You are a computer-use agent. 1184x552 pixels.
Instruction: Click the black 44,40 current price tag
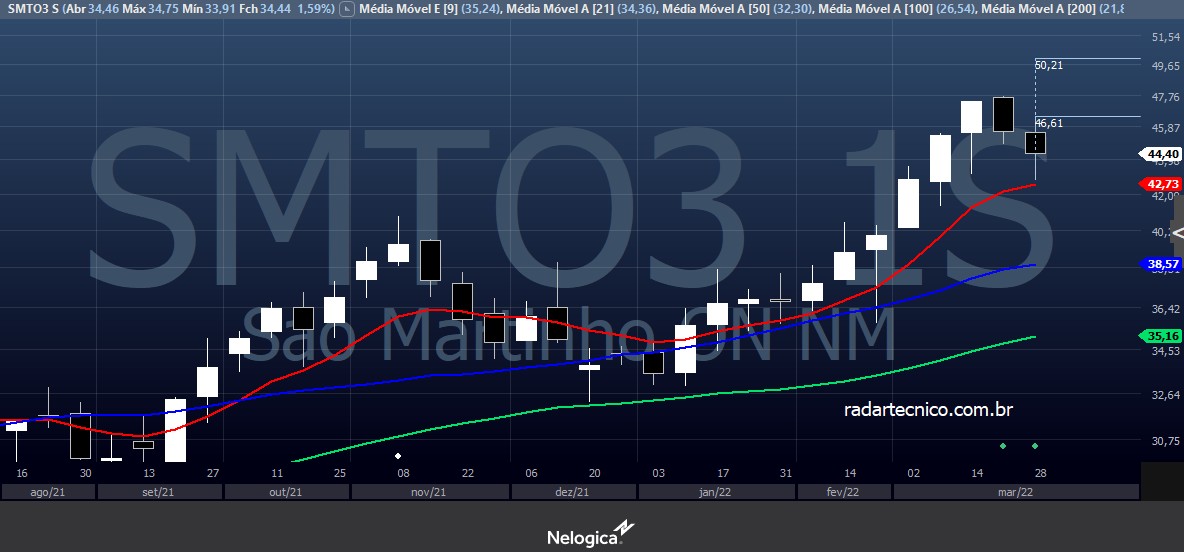(x=1163, y=154)
